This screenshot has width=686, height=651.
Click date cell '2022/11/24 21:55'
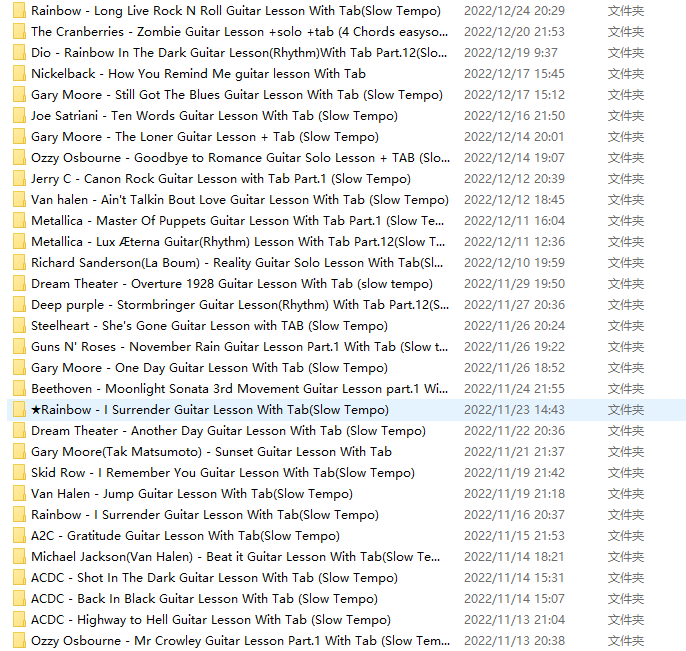click(514, 388)
